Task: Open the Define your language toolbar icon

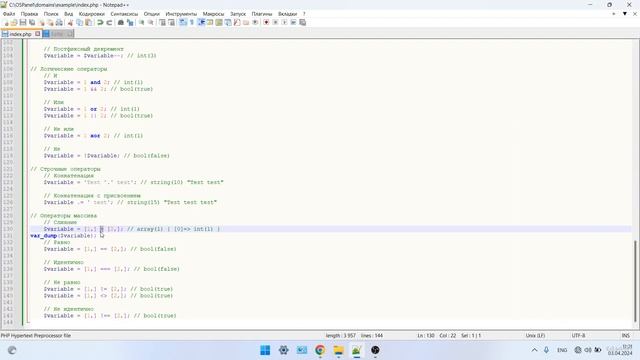Action: (x=210, y=22)
